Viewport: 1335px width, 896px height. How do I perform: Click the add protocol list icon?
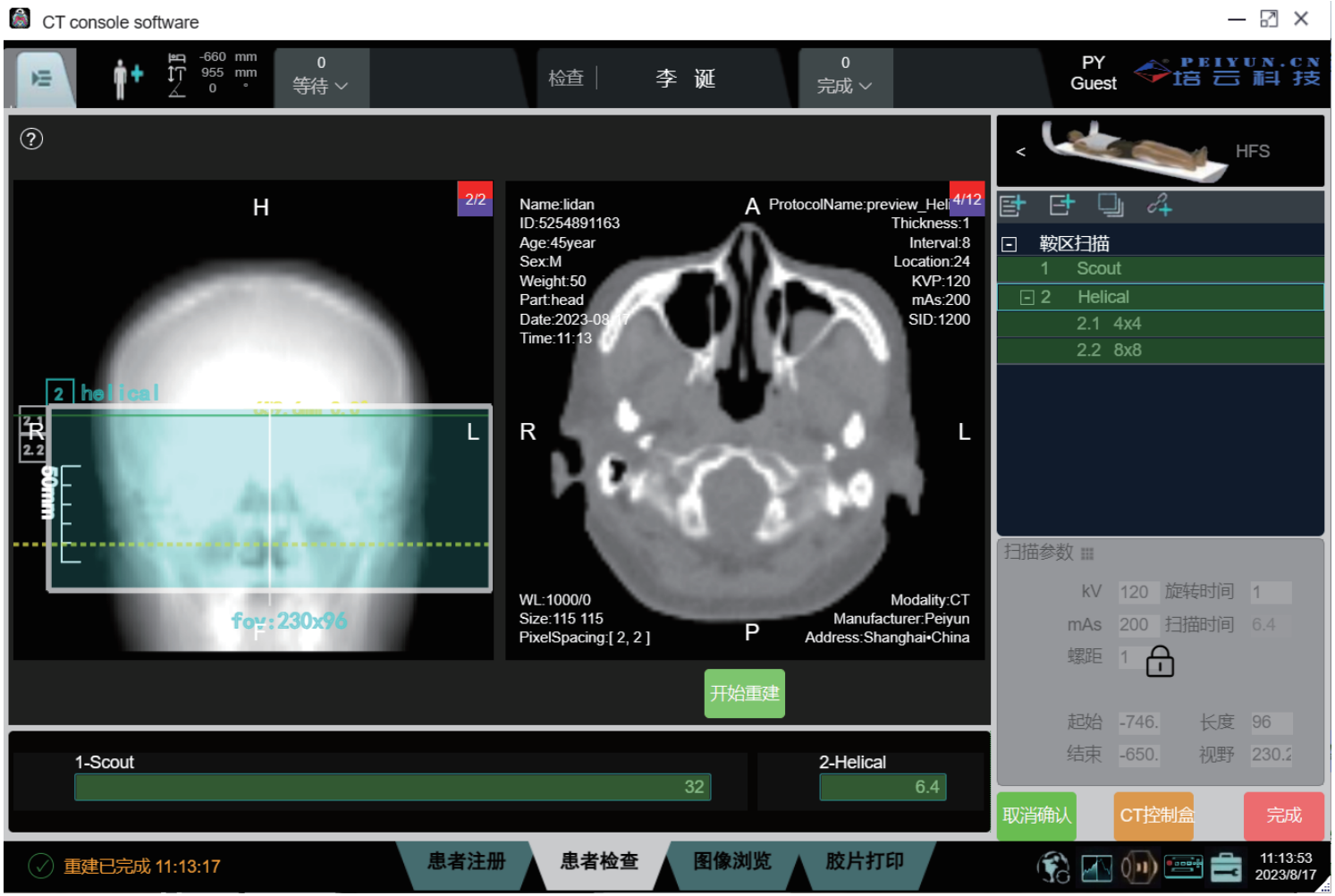(x=1012, y=206)
